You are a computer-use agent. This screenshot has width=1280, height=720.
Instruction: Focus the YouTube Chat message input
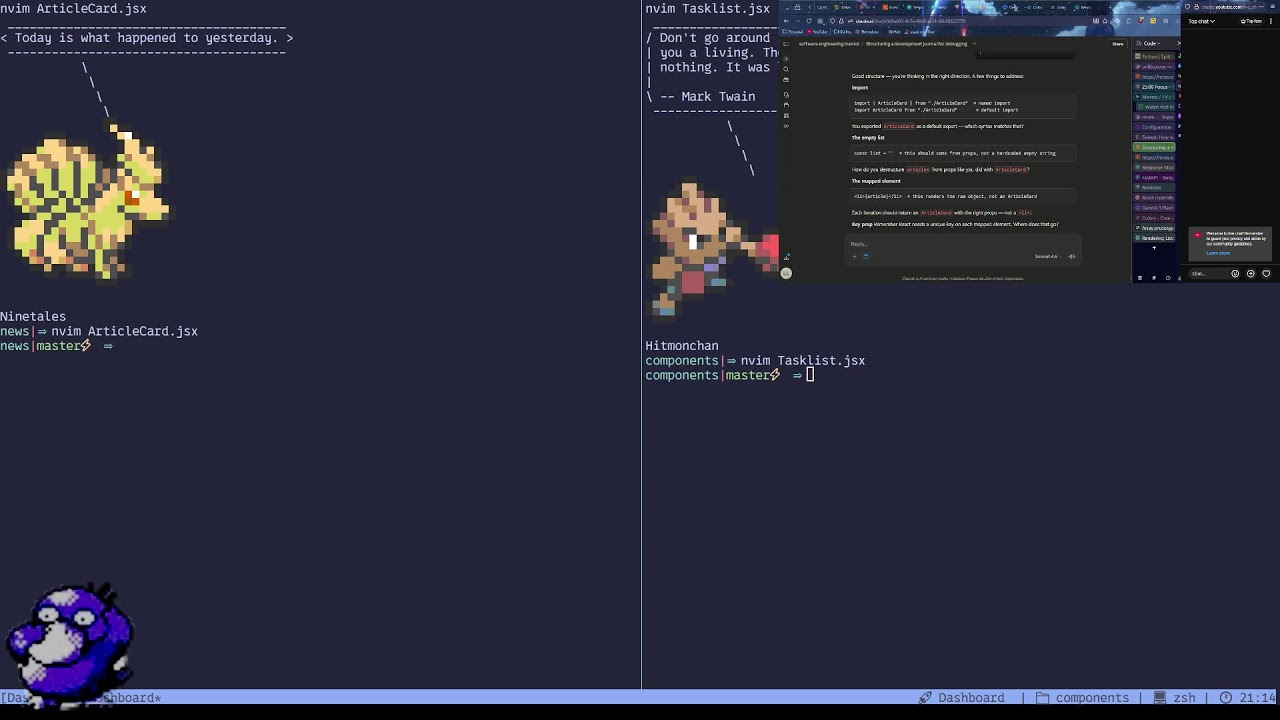pos(1208,274)
